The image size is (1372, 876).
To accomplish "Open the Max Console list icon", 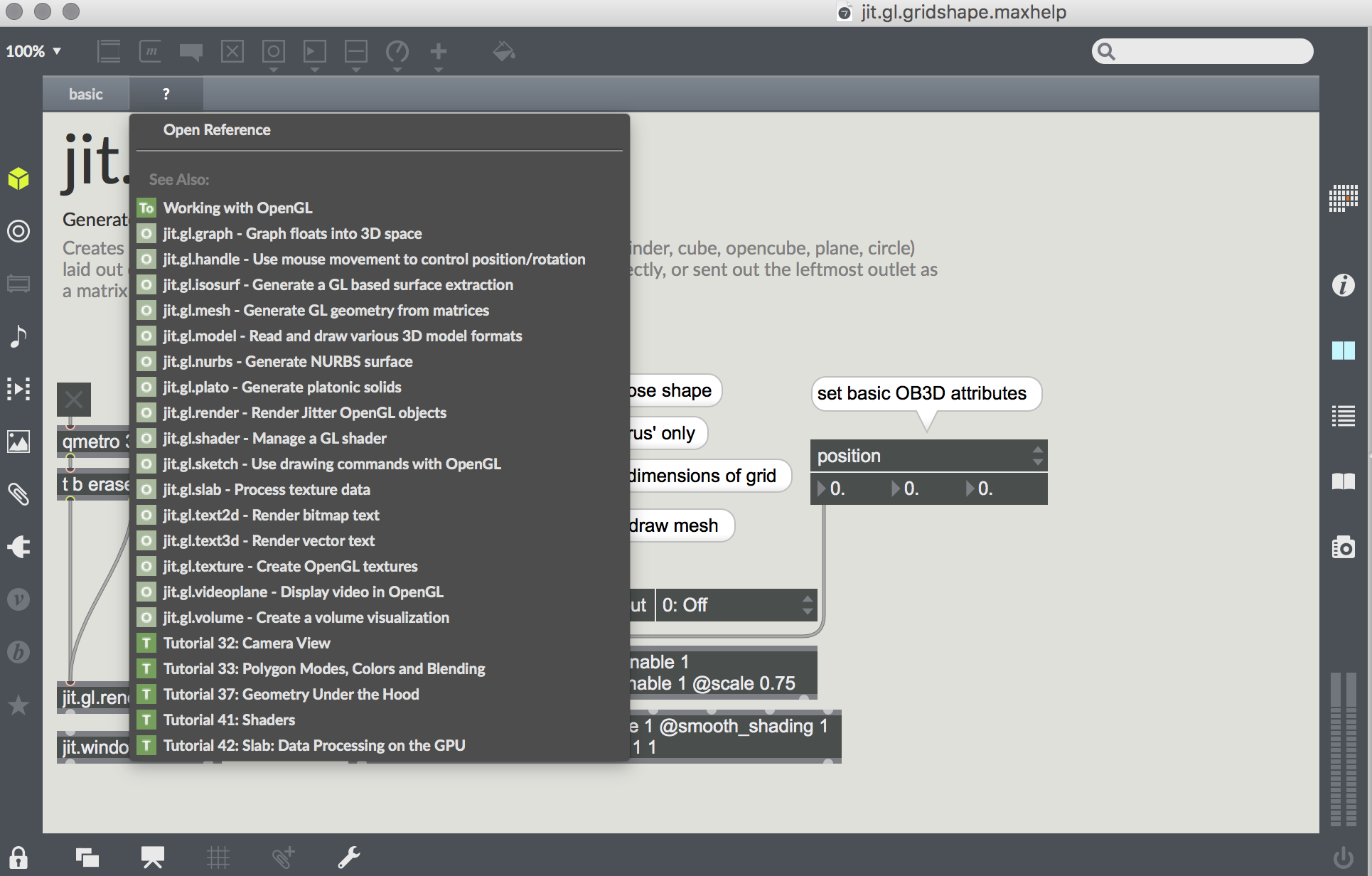I will point(1343,416).
